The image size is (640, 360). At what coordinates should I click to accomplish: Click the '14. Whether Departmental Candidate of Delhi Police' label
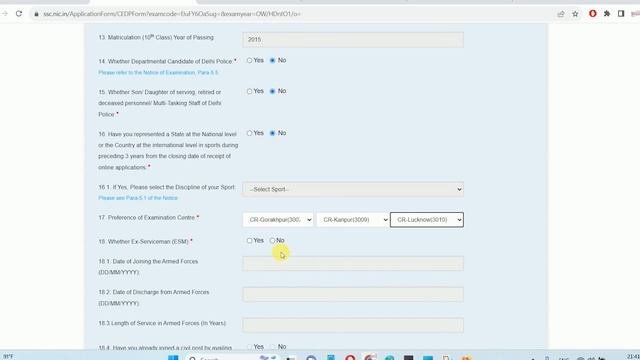(167, 61)
